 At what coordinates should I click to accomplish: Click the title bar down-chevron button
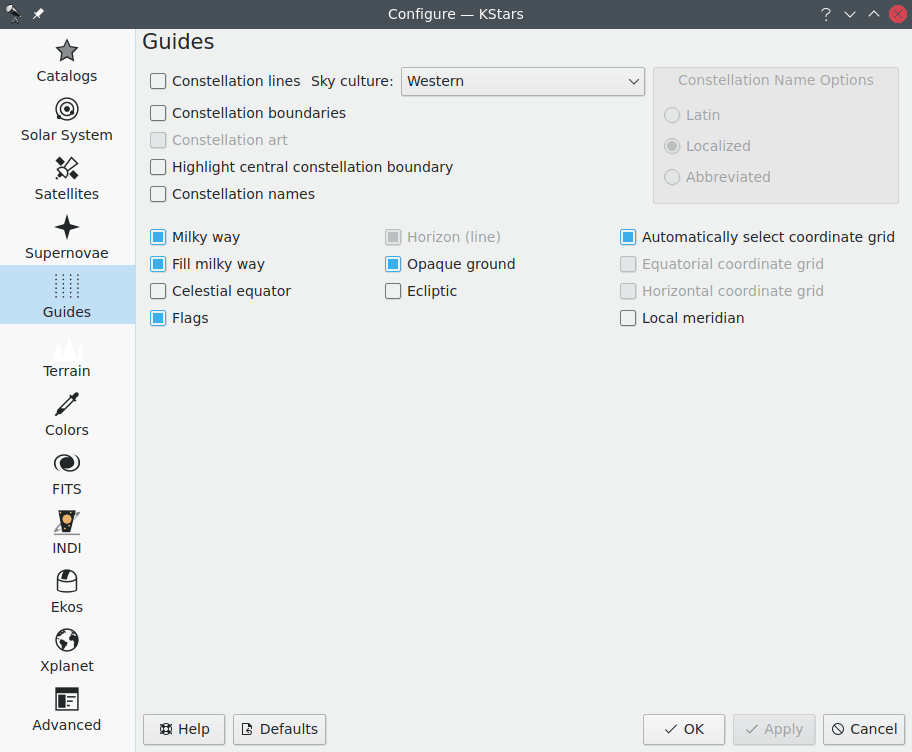pos(850,14)
